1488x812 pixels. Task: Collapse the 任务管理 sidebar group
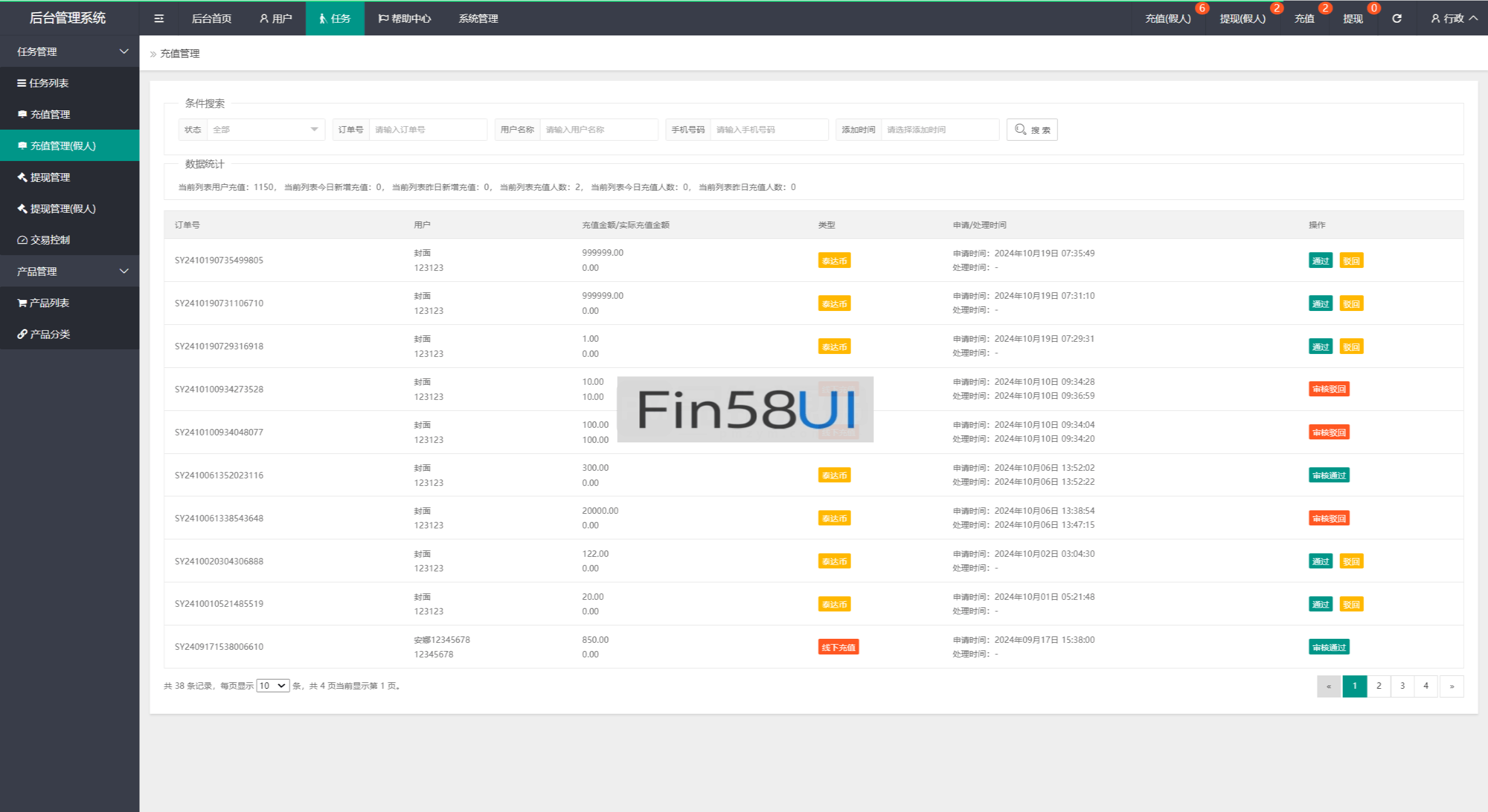pos(69,52)
